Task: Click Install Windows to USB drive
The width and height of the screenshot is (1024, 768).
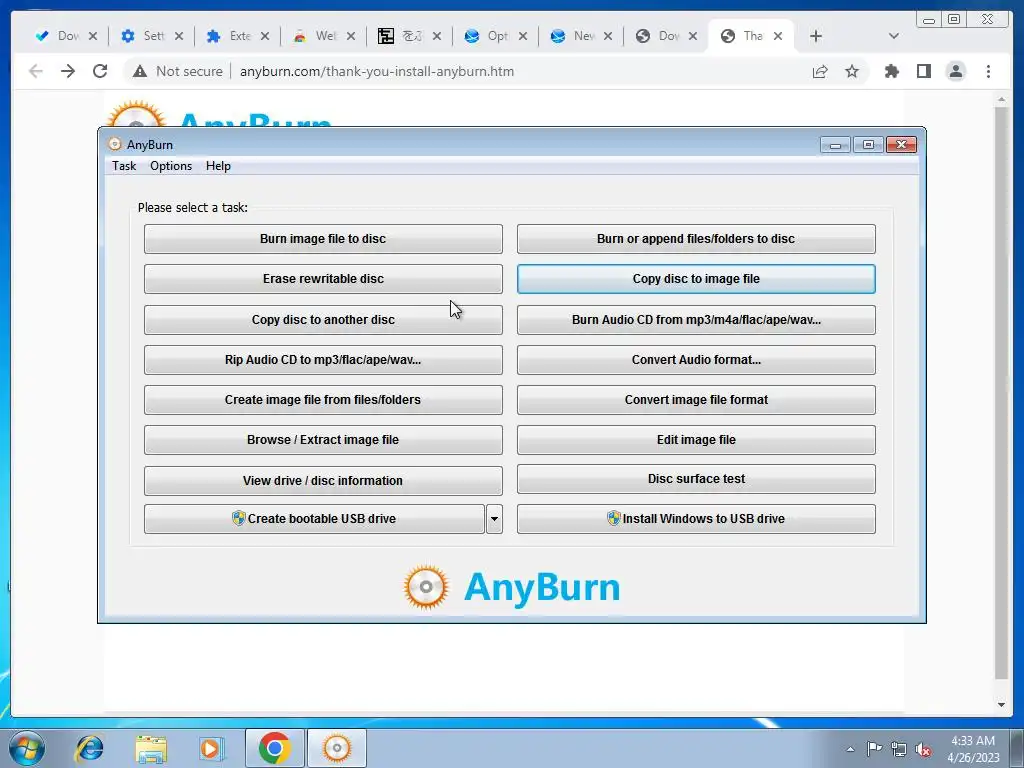Action: coord(696,519)
